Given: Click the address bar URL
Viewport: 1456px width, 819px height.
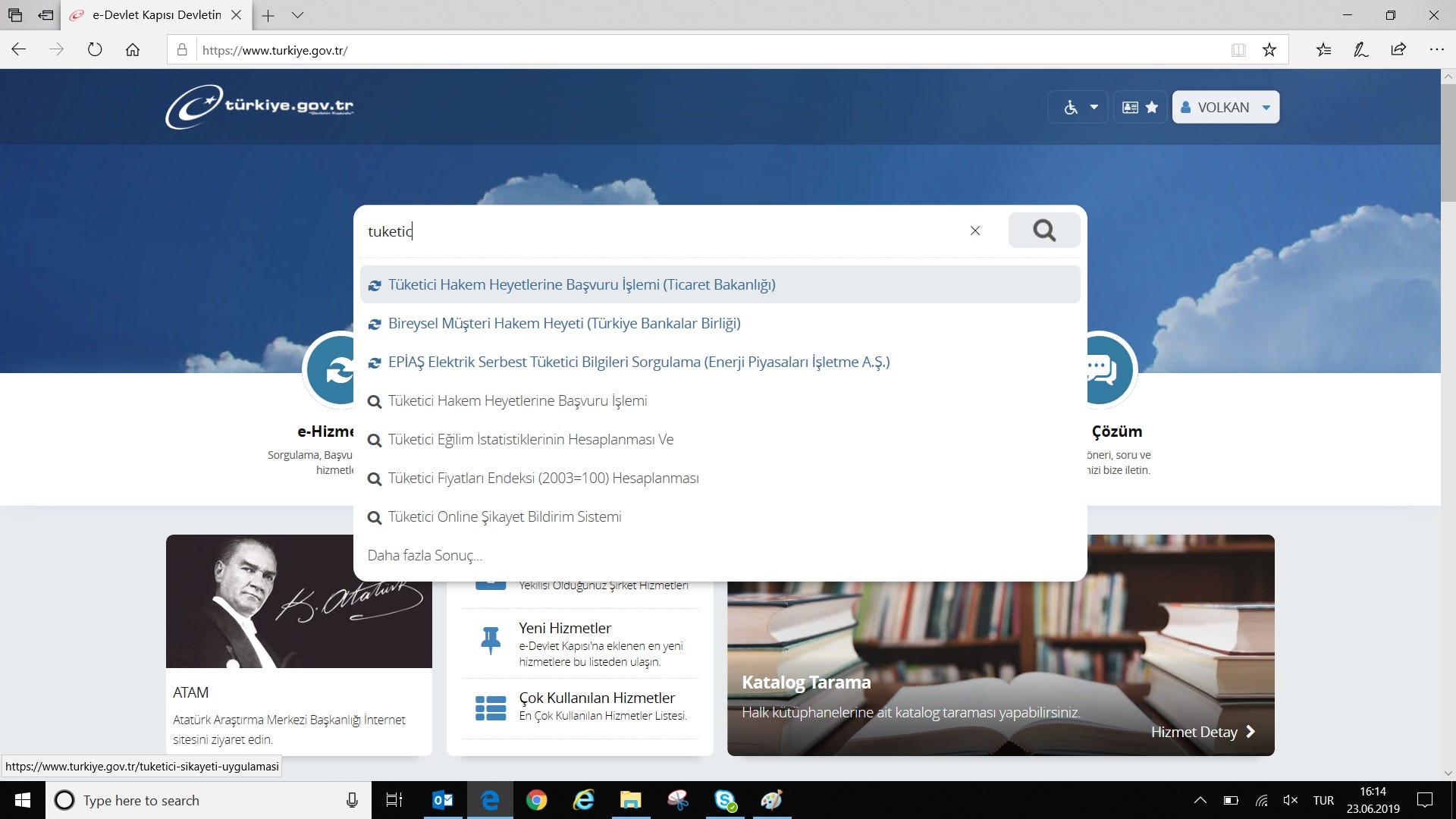Looking at the screenshot, I should point(275,50).
